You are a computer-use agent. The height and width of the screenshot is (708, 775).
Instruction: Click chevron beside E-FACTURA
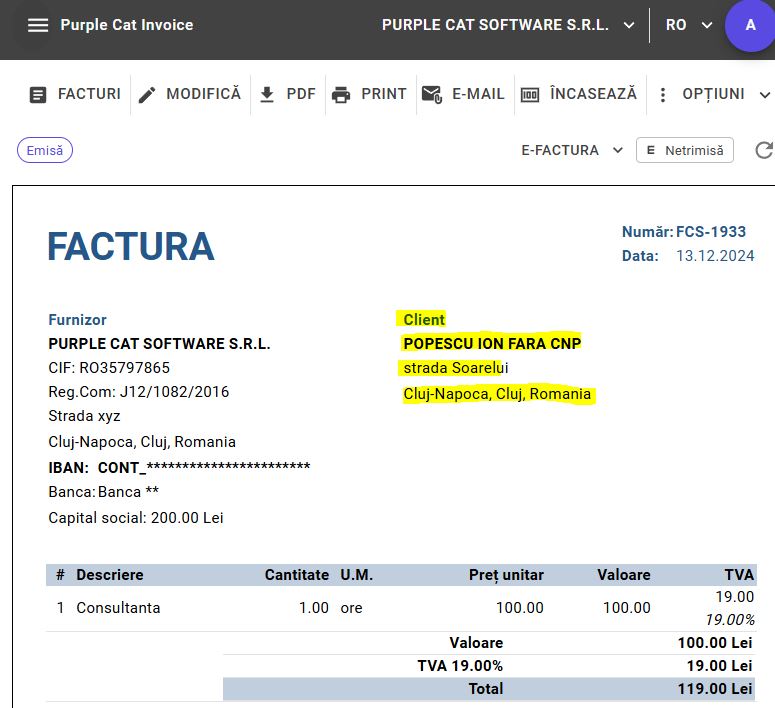pyautogui.click(x=618, y=150)
